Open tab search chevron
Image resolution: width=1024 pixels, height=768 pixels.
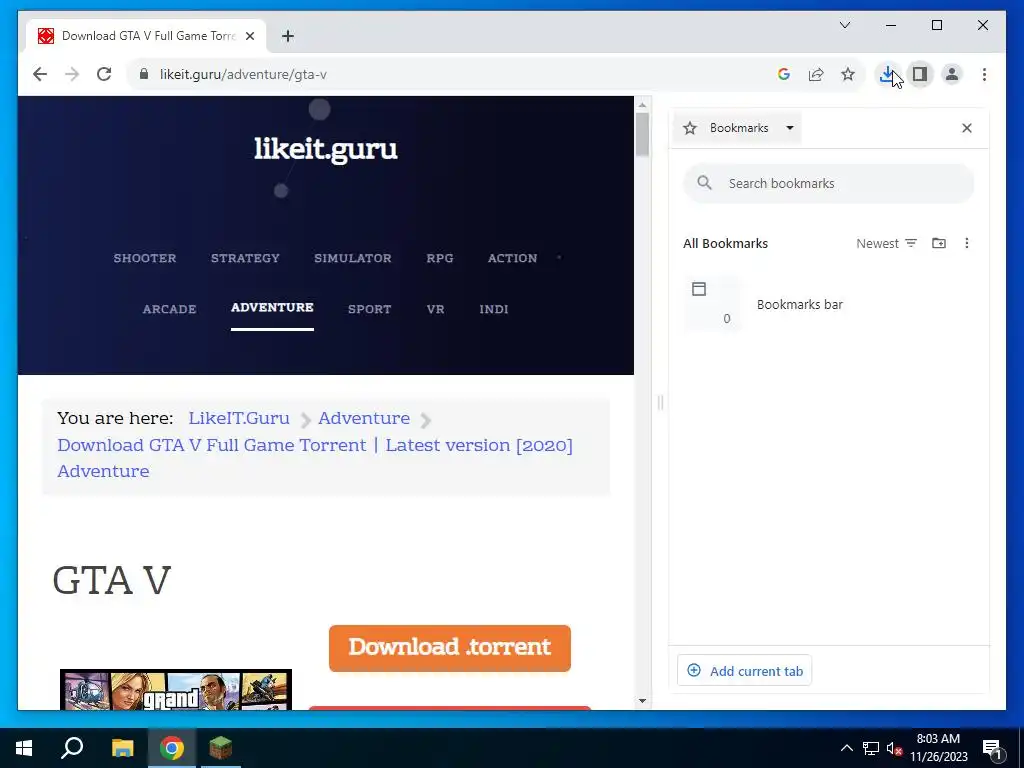844,25
